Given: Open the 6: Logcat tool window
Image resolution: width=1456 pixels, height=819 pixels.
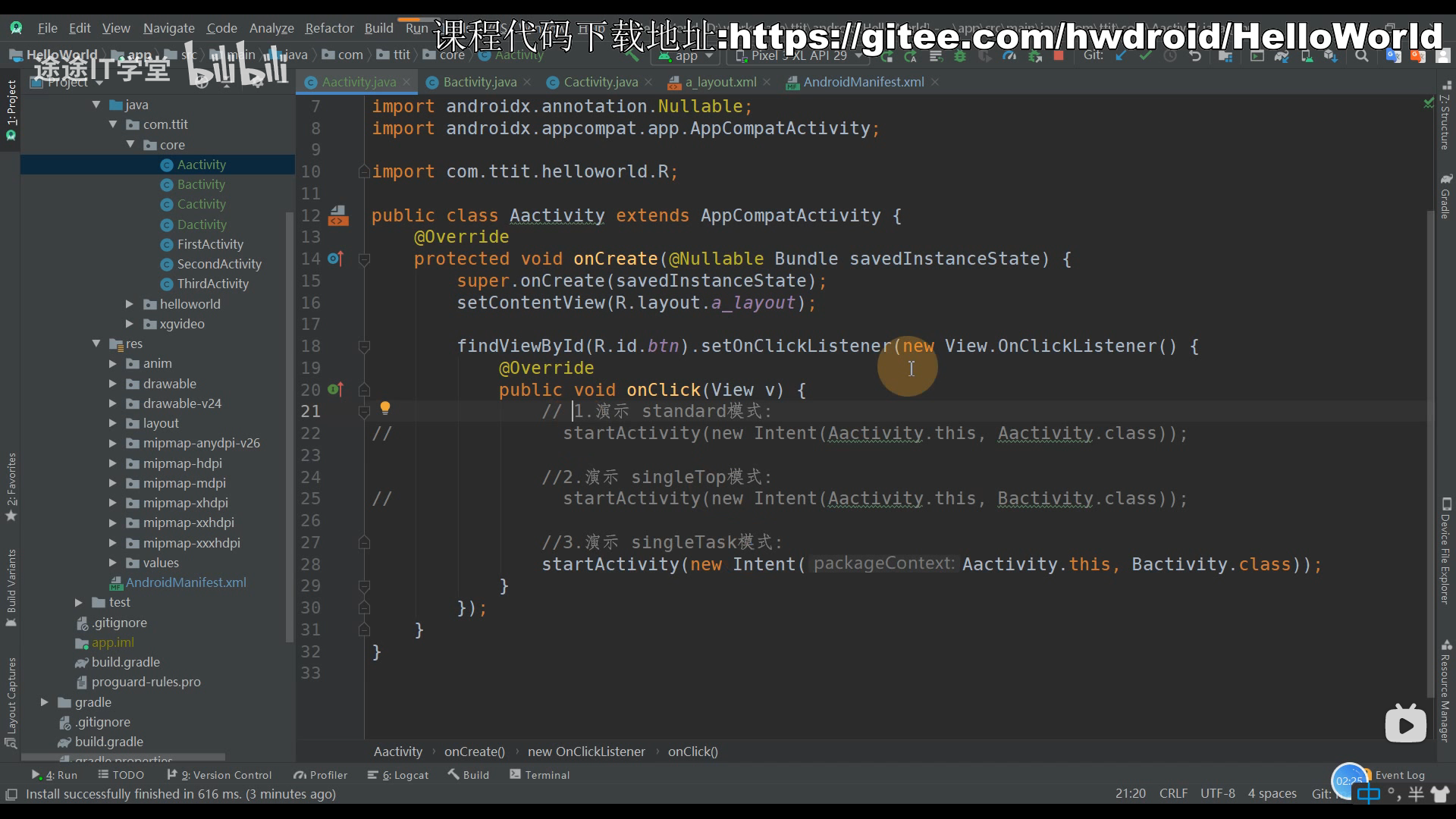Looking at the screenshot, I should click(398, 775).
